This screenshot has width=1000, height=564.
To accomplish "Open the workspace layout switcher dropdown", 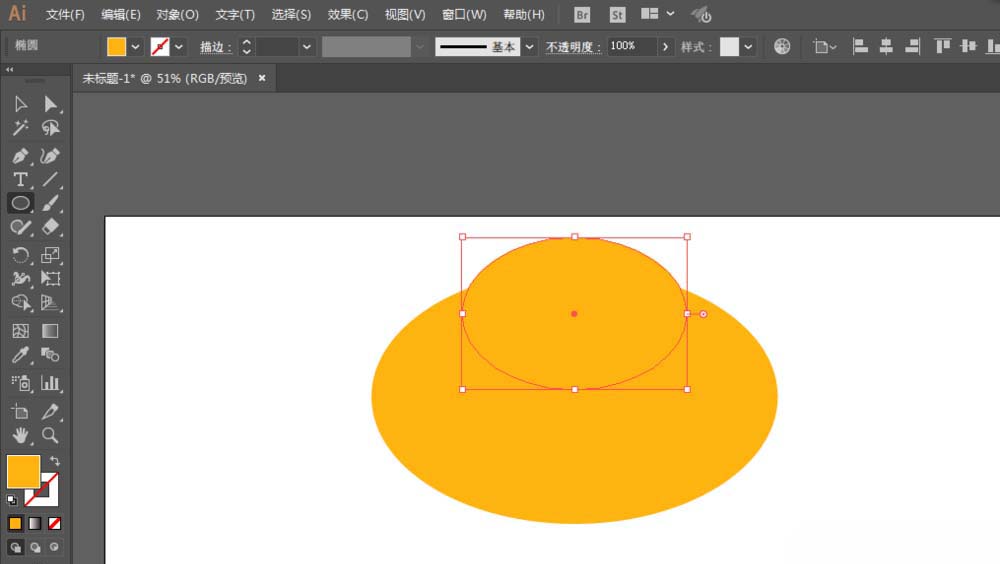I will pyautogui.click(x=670, y=13).
